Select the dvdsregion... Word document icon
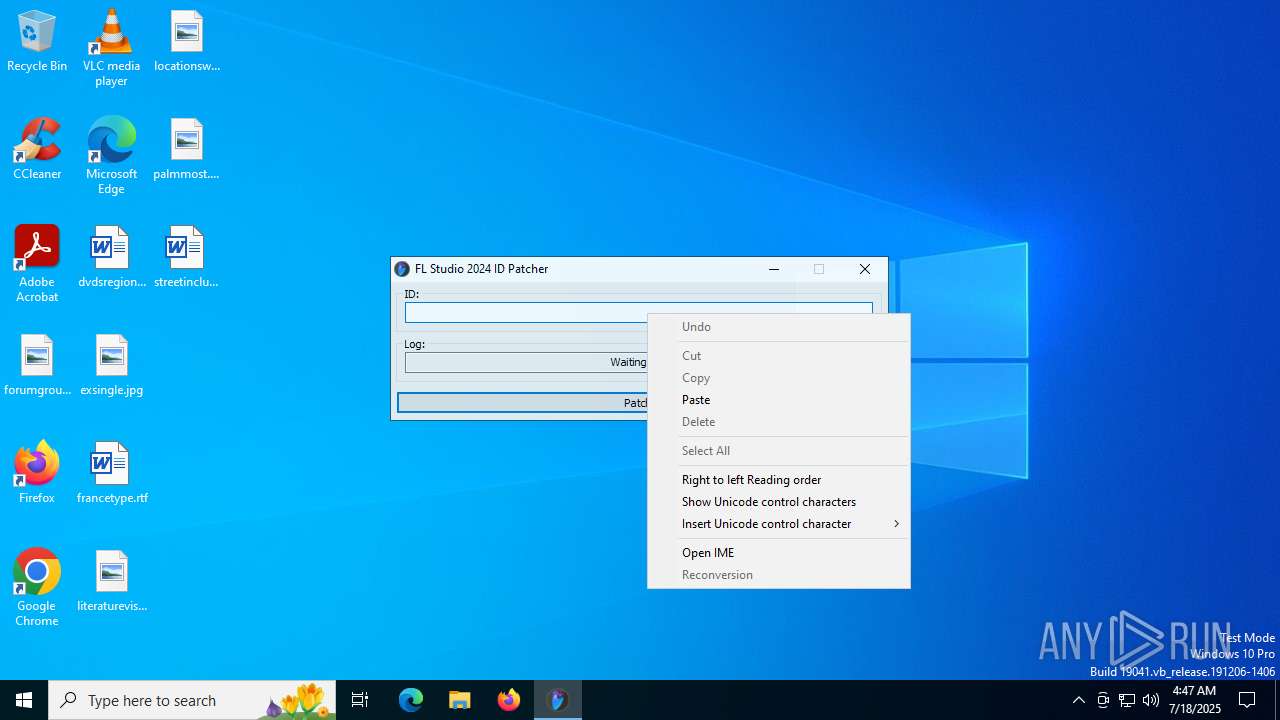Image resolution: width=1280 pixels, height=720 pixels. coord(111,258)
